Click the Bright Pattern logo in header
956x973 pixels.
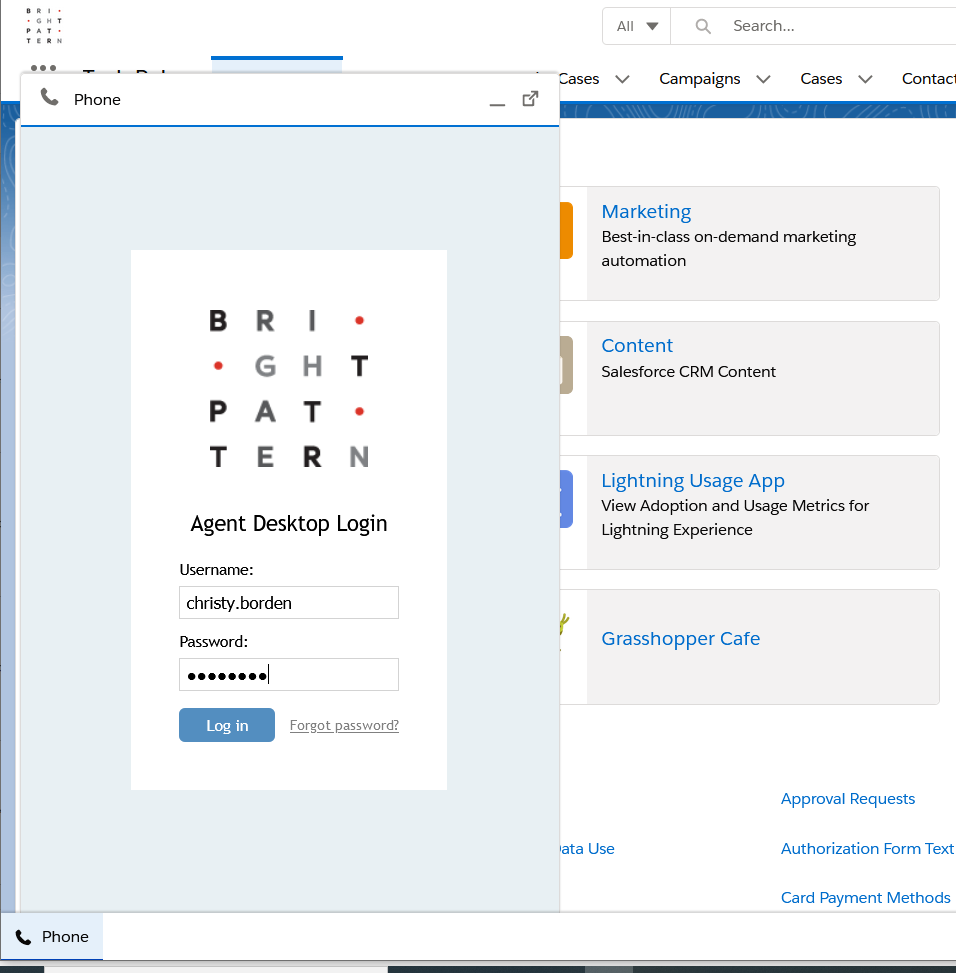44,25
